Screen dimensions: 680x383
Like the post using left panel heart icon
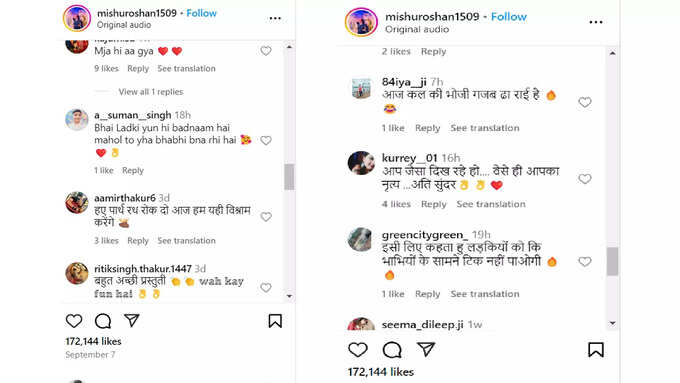[74, 321]
